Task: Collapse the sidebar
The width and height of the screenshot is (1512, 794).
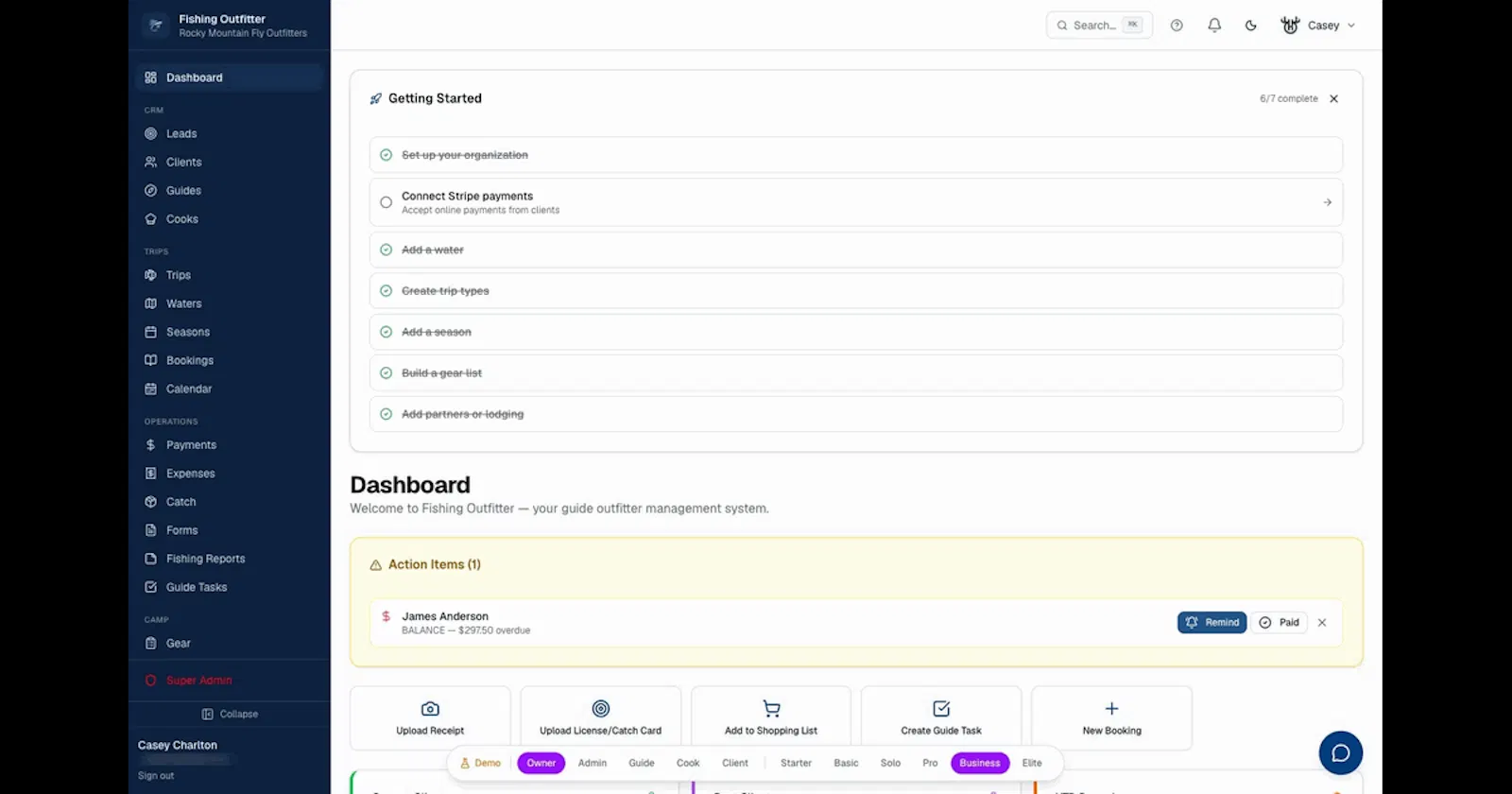Action: 230,715
